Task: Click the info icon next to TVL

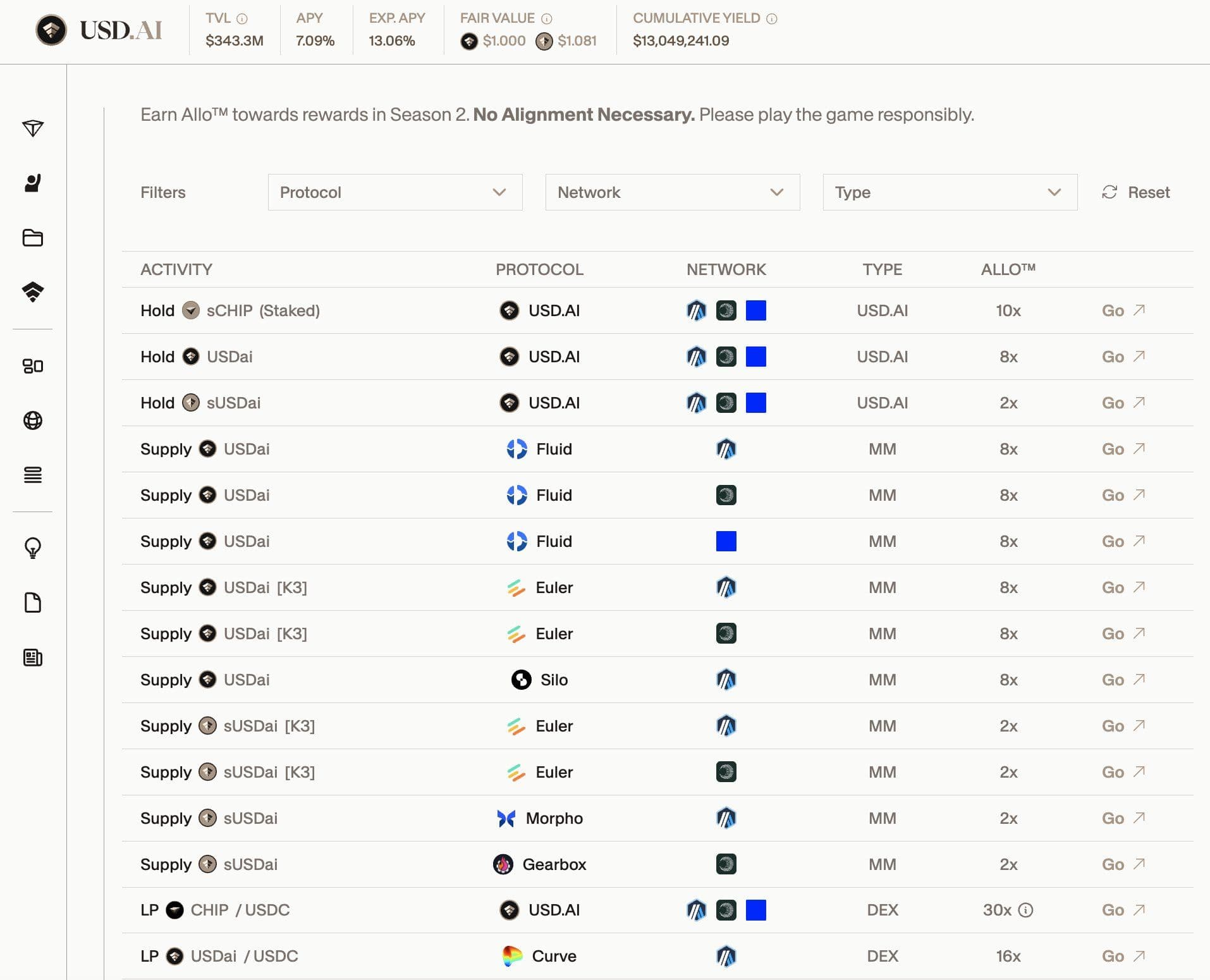Action: pos(242,19)
